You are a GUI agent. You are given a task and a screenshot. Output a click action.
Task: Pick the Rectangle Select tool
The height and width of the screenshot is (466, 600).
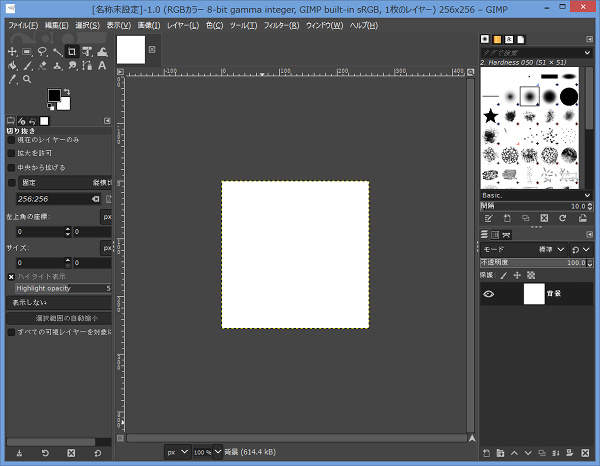[x=27, y=51]
